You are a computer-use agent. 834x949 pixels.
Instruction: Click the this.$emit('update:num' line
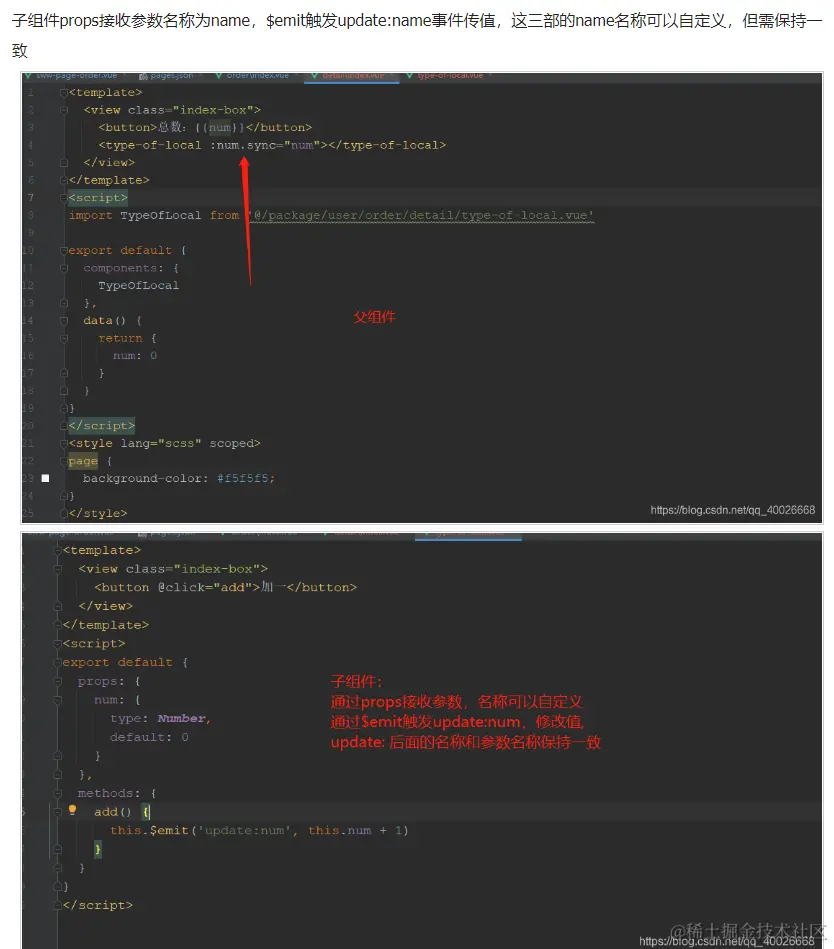(259, 831)
